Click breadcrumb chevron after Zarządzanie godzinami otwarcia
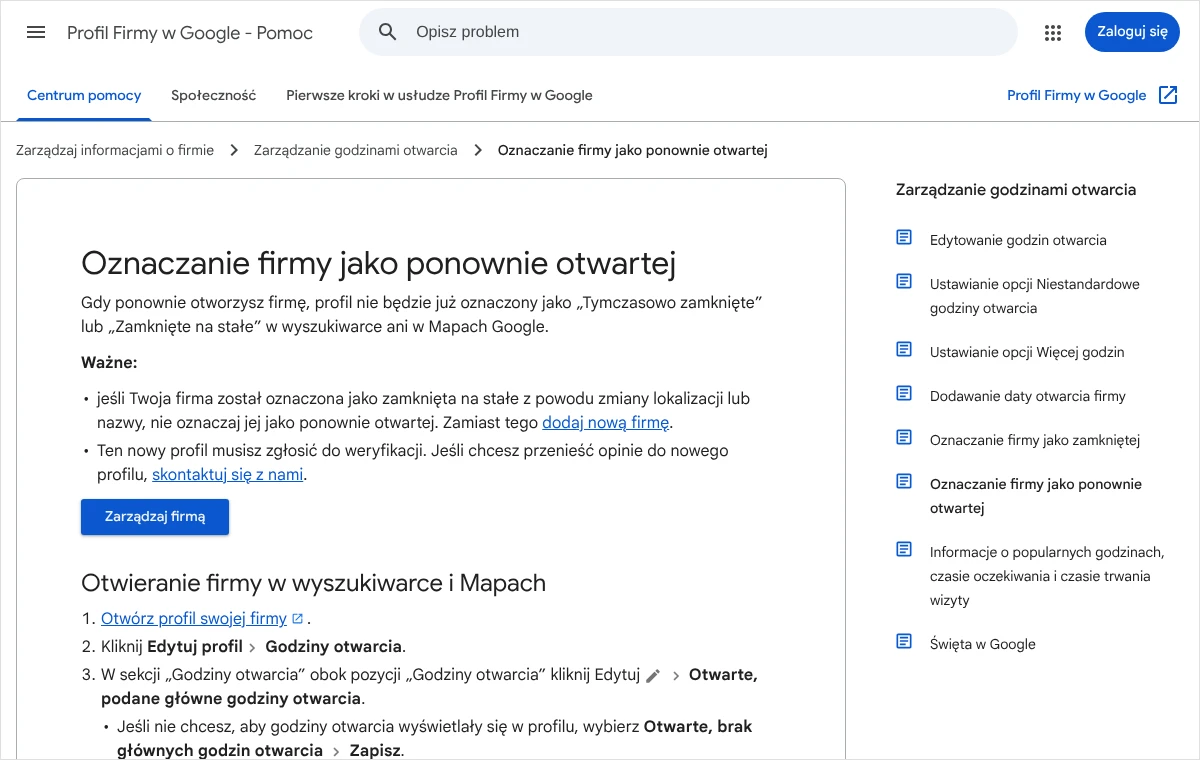Image resolution: width=1200 pixels, height=760 pixels. click(x=477, y=150)
